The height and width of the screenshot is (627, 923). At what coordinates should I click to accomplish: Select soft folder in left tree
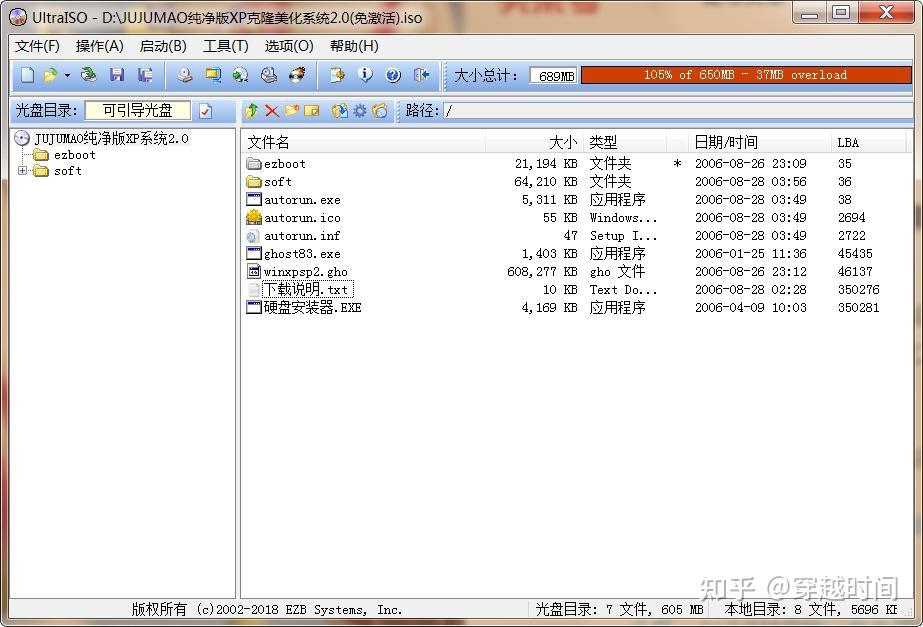68,171
